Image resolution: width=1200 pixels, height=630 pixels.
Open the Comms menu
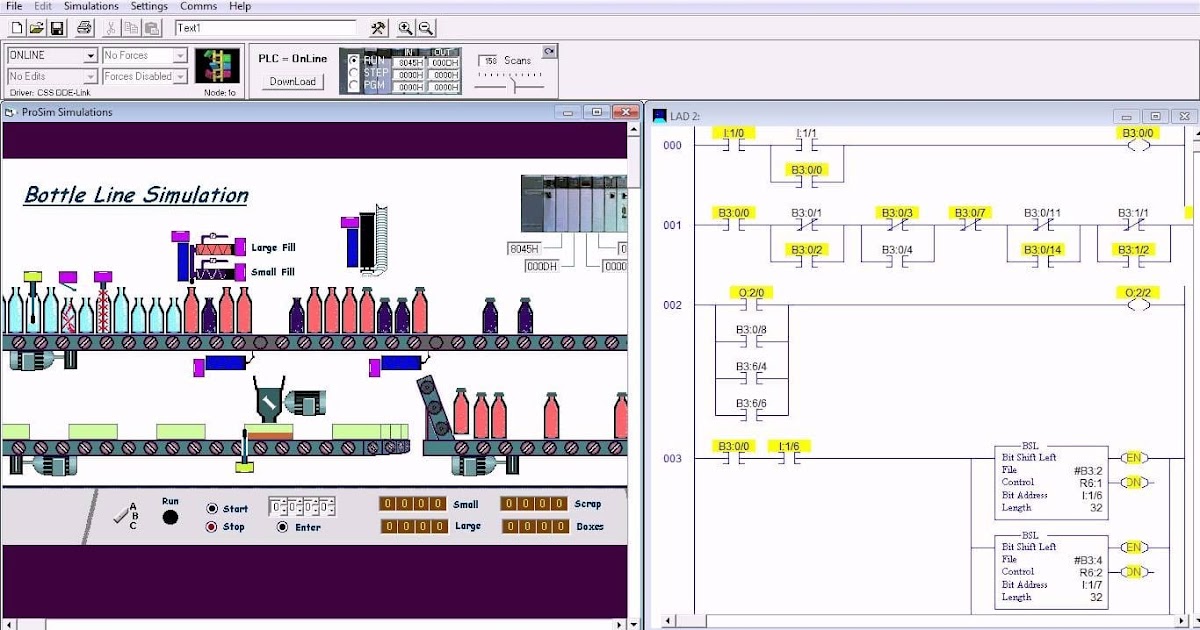[x=198, y=6]
